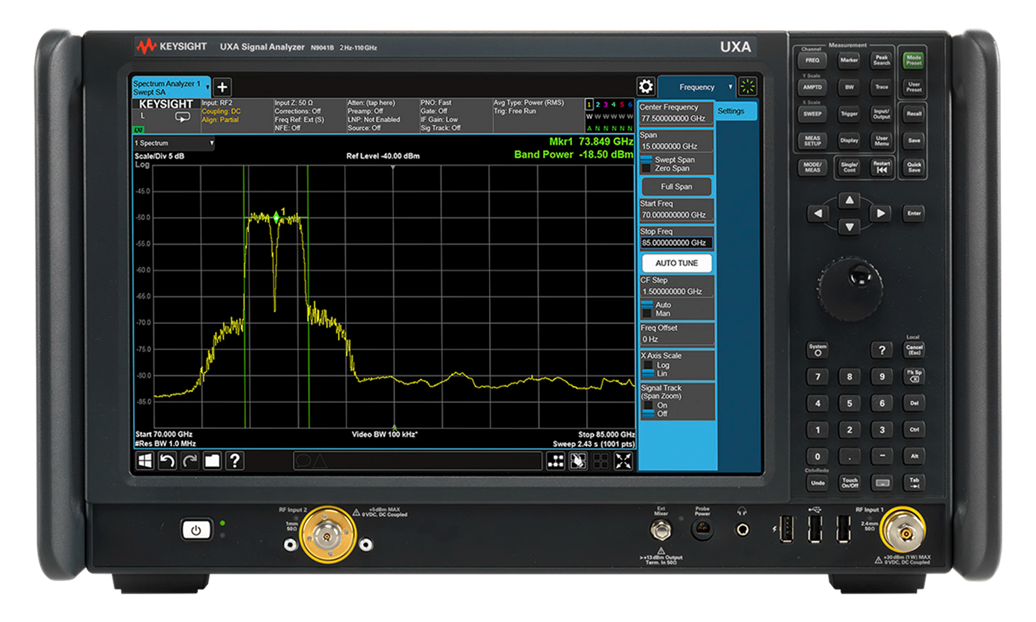
Task: Click the sweep control icon under KEYSIGHT
Action: click(x=182, y=117)
